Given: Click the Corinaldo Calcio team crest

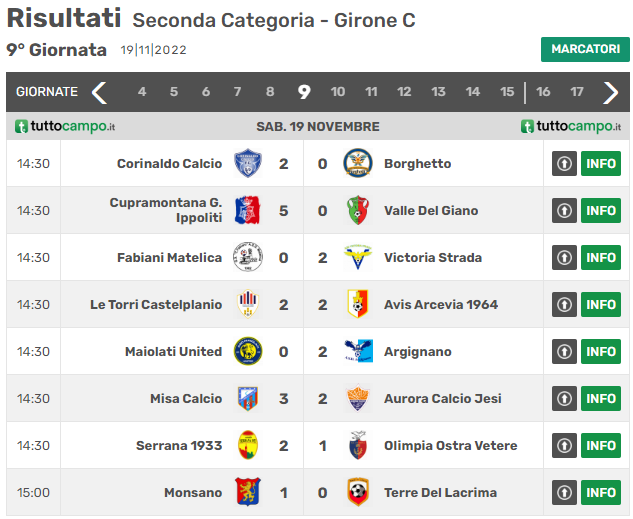Looking at the screenshot, I should coord(248,163).
